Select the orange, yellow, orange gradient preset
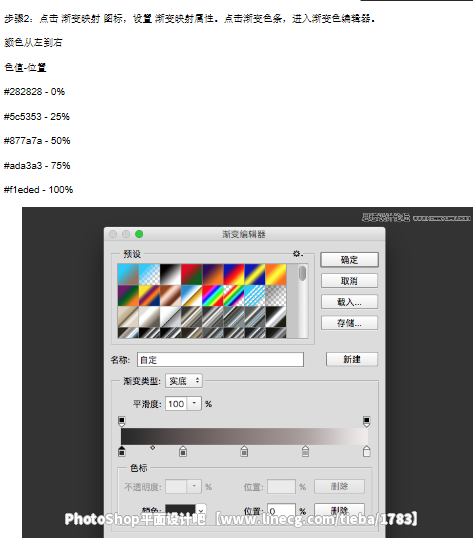 coord(276,274)
